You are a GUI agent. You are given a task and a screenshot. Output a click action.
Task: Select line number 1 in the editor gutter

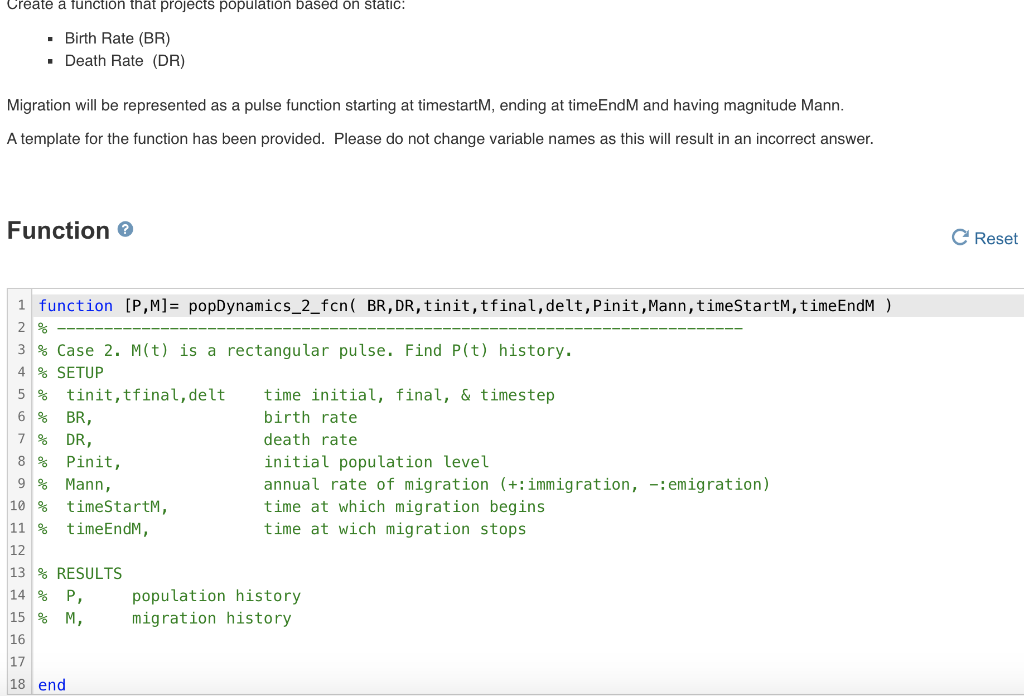pyautogui.click(x=20, y=305)
